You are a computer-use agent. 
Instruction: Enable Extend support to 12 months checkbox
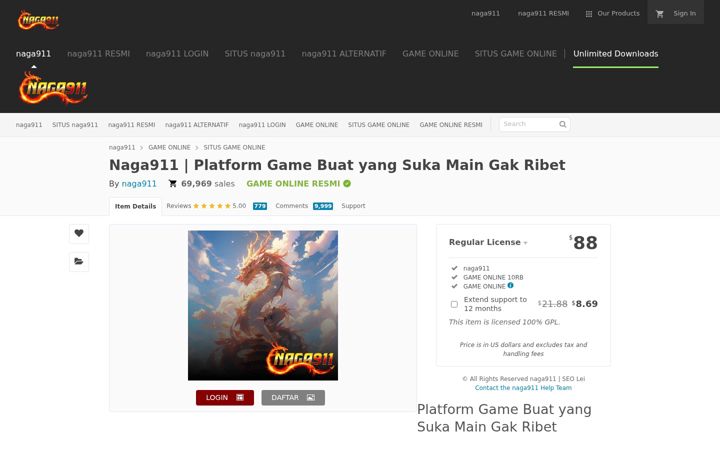click(x=454, y=304)
